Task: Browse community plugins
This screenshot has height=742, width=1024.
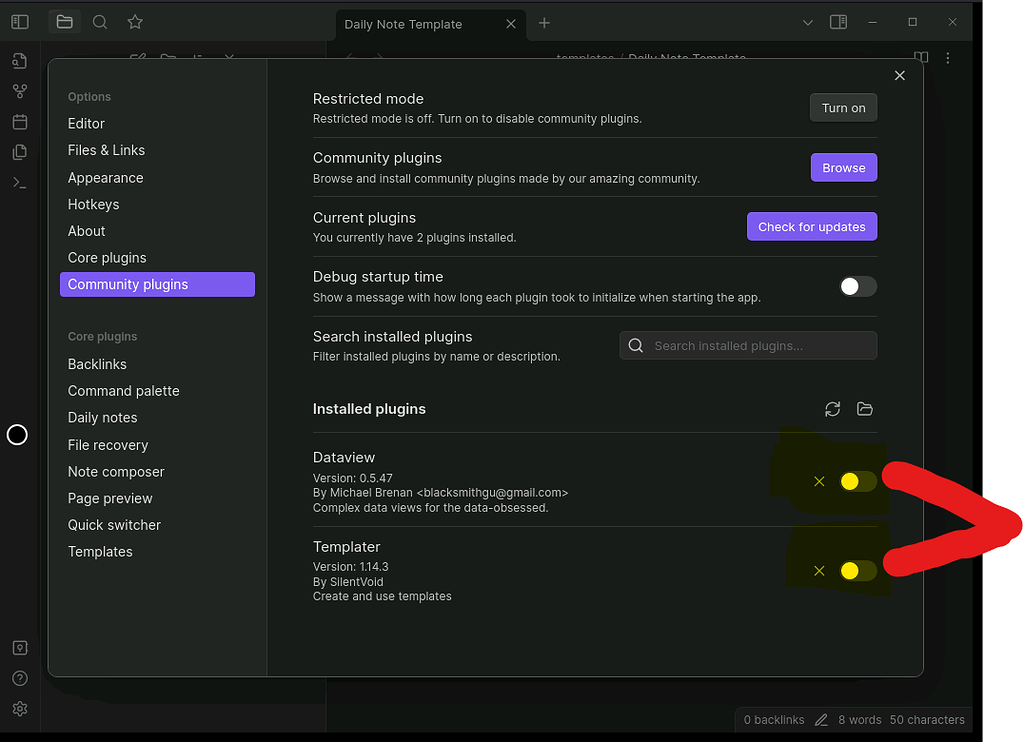Action: coord(844,168)
